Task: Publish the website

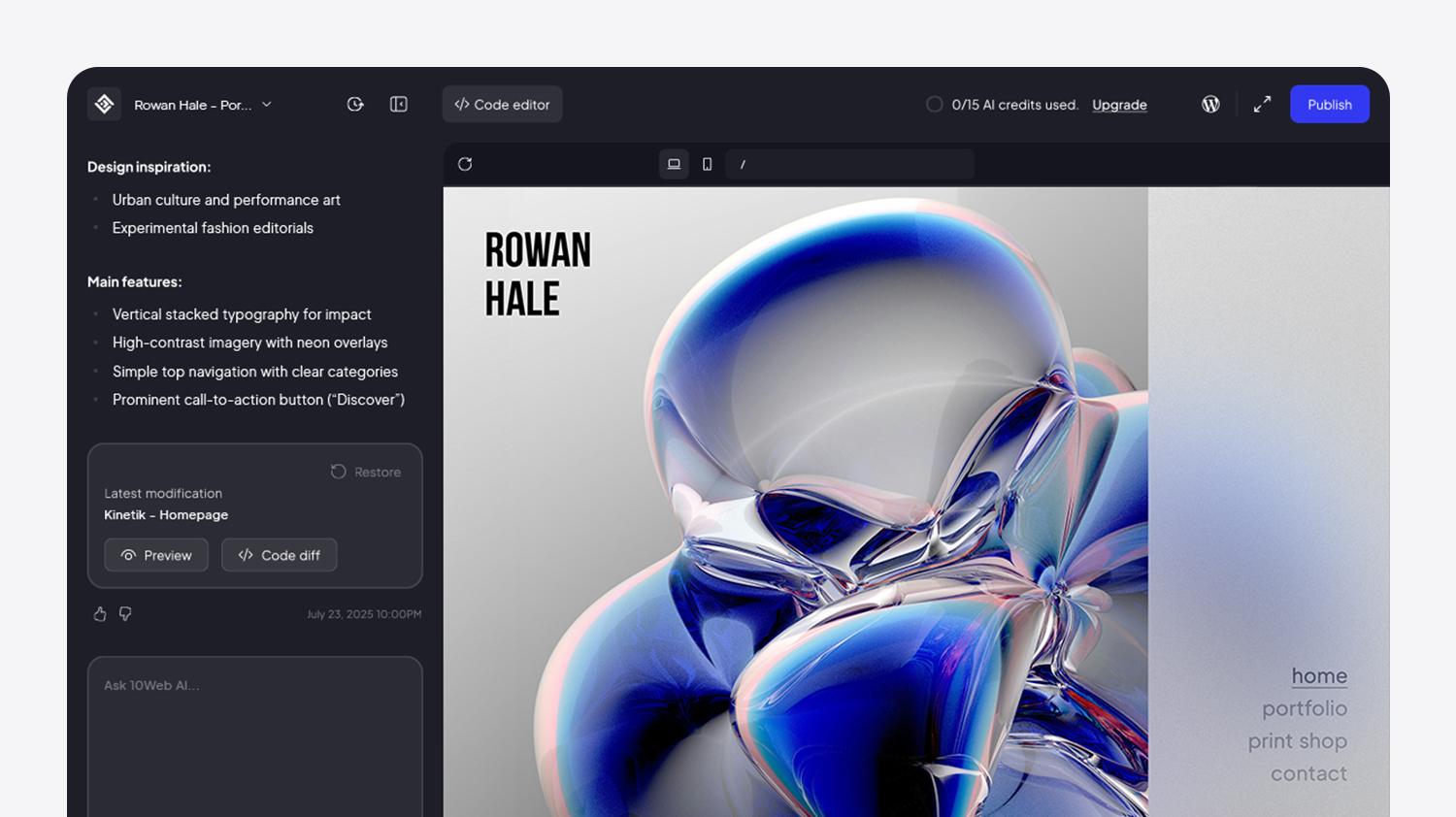Action: tap(1329, 105)
